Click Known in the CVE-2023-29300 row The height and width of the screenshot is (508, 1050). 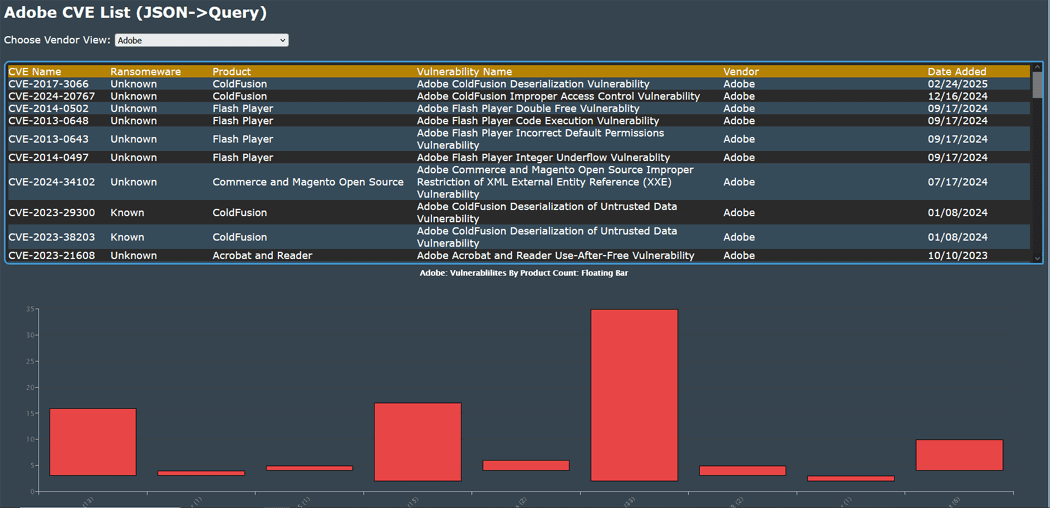[x=127, y=212]
